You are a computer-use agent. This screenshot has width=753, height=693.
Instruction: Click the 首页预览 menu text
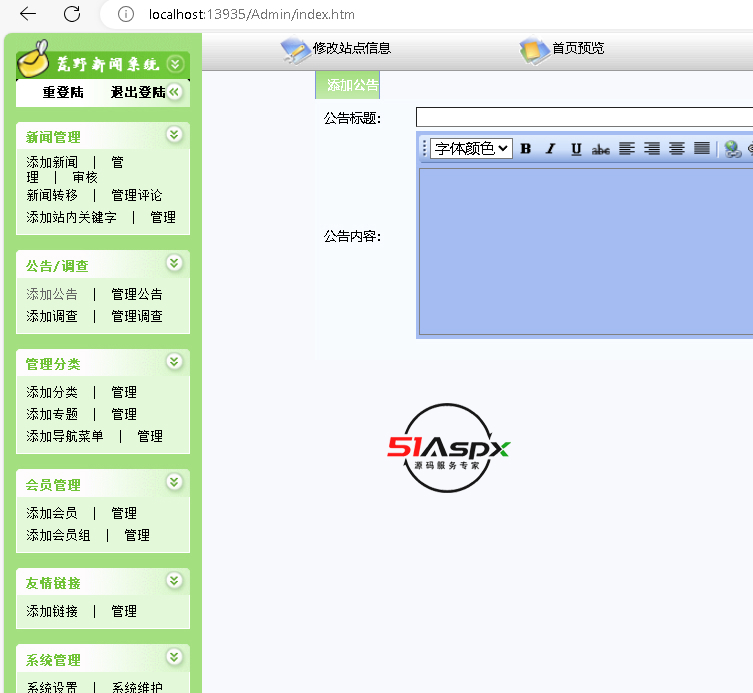pos(578,48)
